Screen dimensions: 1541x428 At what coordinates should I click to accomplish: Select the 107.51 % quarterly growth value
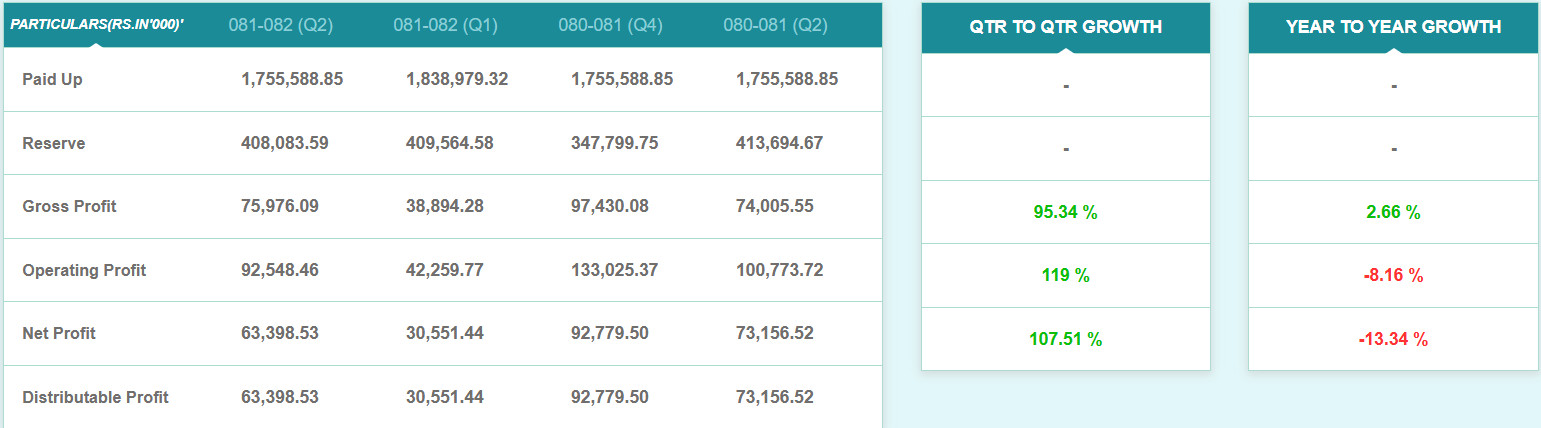coord(1065,339)
